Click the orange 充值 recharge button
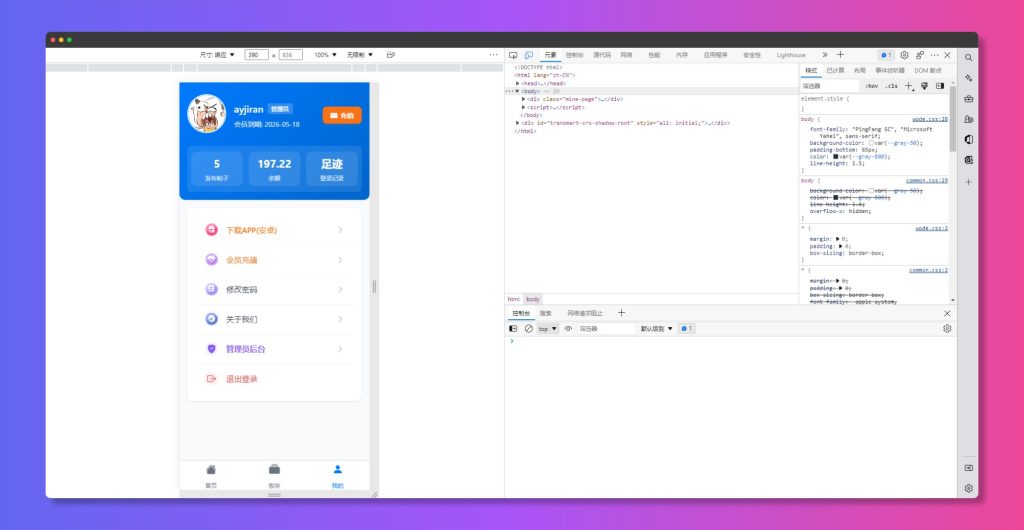The height and width of the screenshot is (530, 1024). [342, 116]
